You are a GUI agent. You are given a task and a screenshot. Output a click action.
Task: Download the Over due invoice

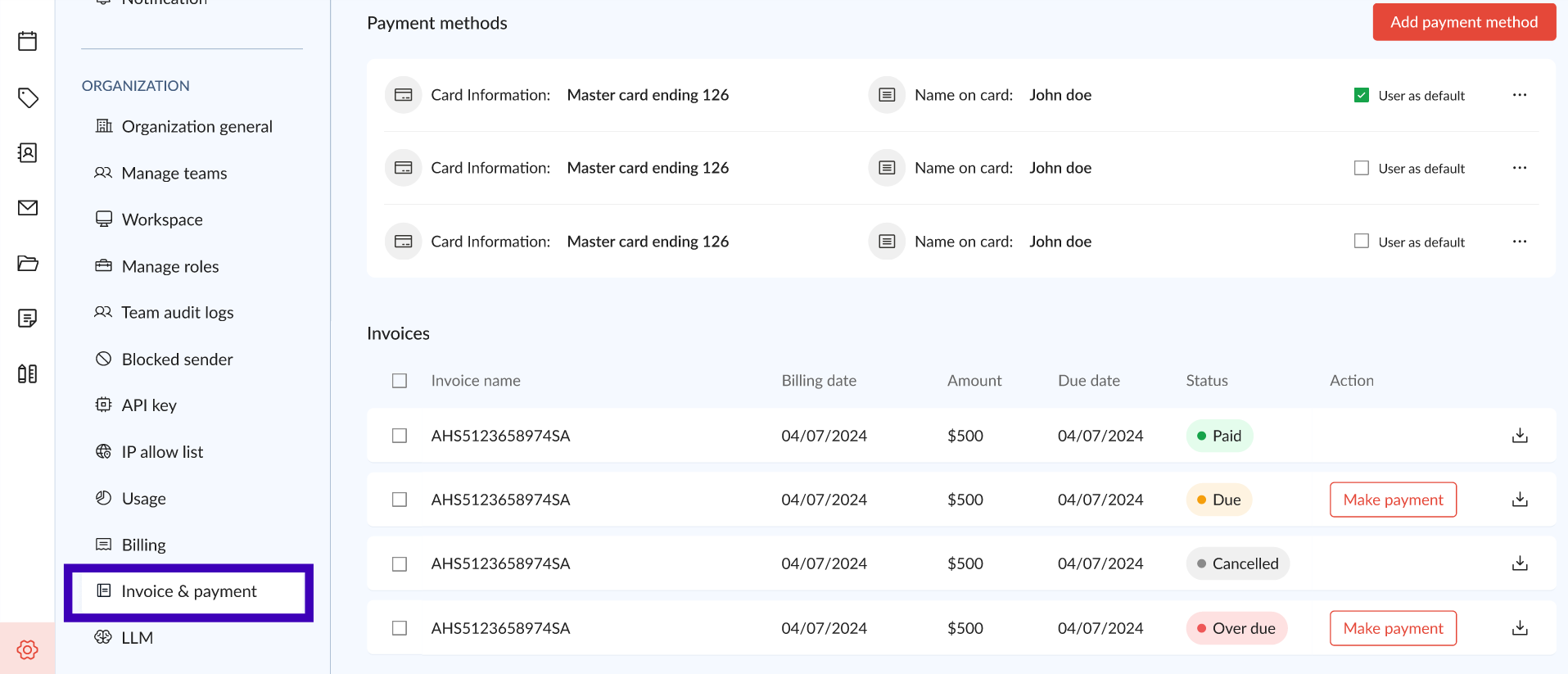[x=1520, y=628]
